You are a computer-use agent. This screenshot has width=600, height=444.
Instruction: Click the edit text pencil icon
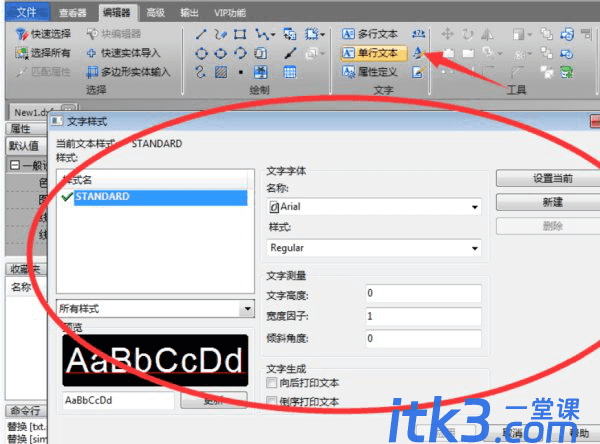(418, 72)
